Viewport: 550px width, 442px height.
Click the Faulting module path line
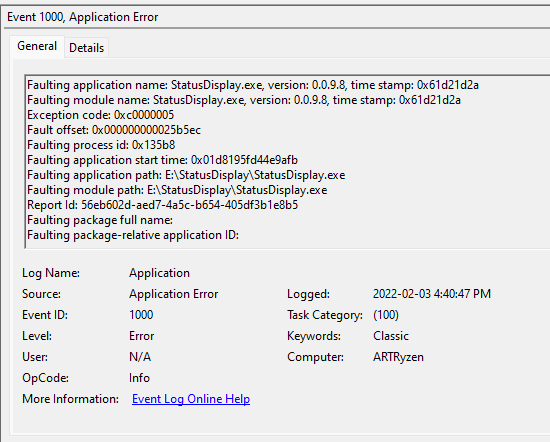[177, 190]
